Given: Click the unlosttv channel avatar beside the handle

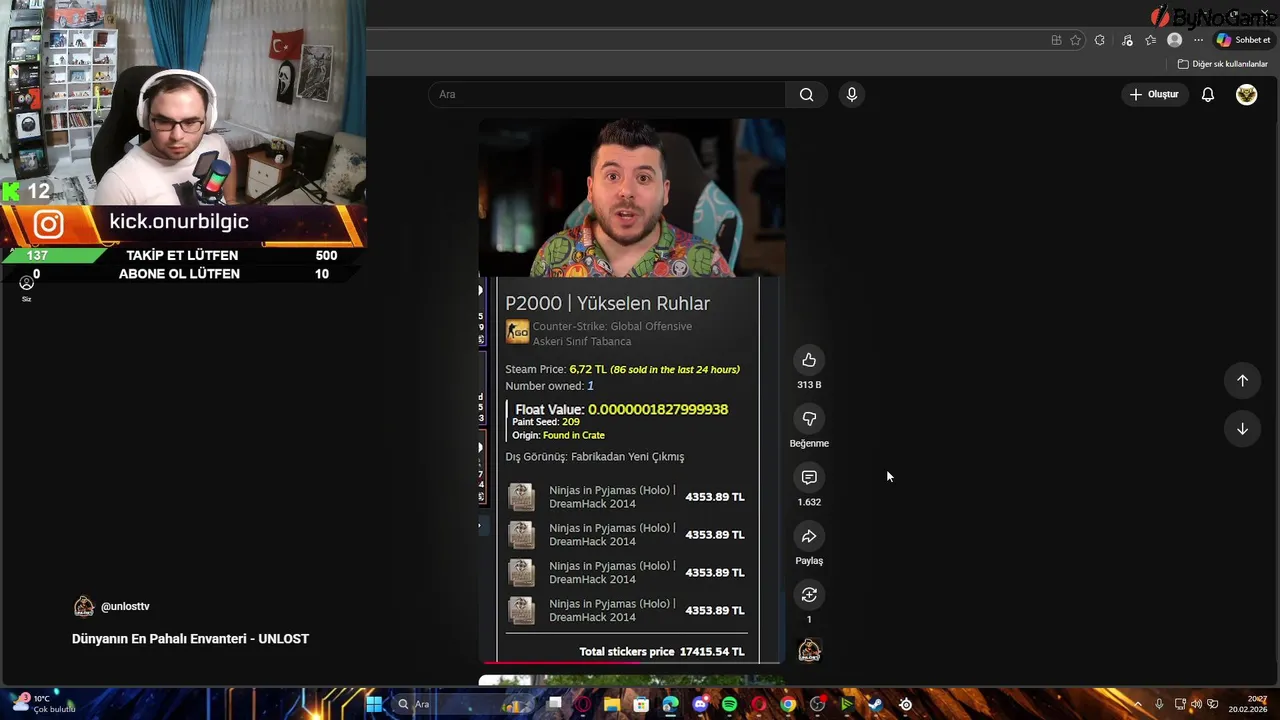Looking at the screenshot, I should 84,606.
